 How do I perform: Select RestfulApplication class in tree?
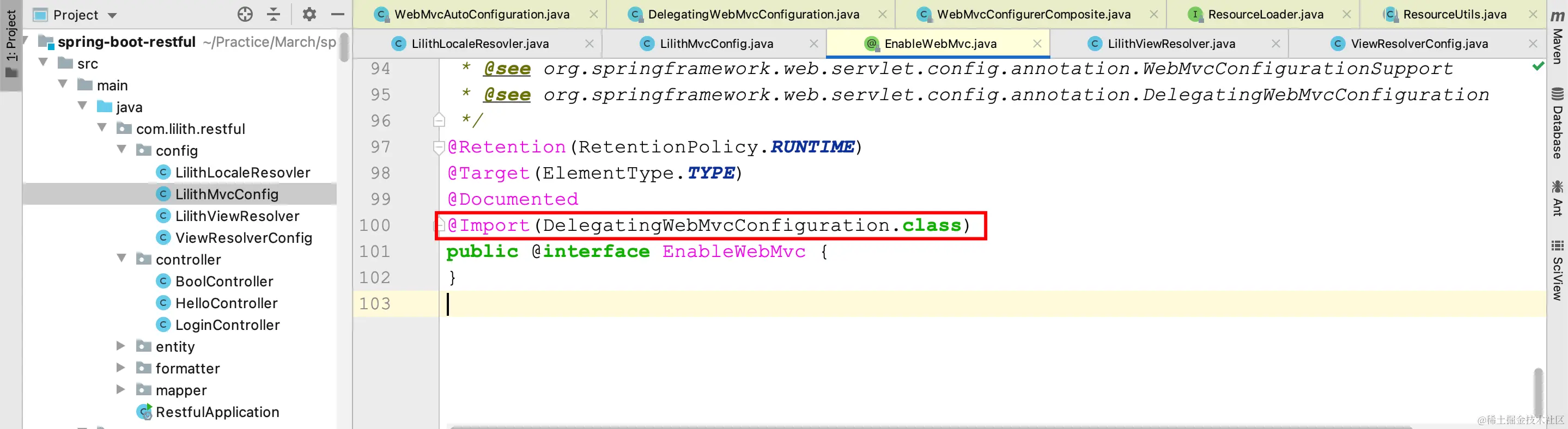(x=217, y=413)
